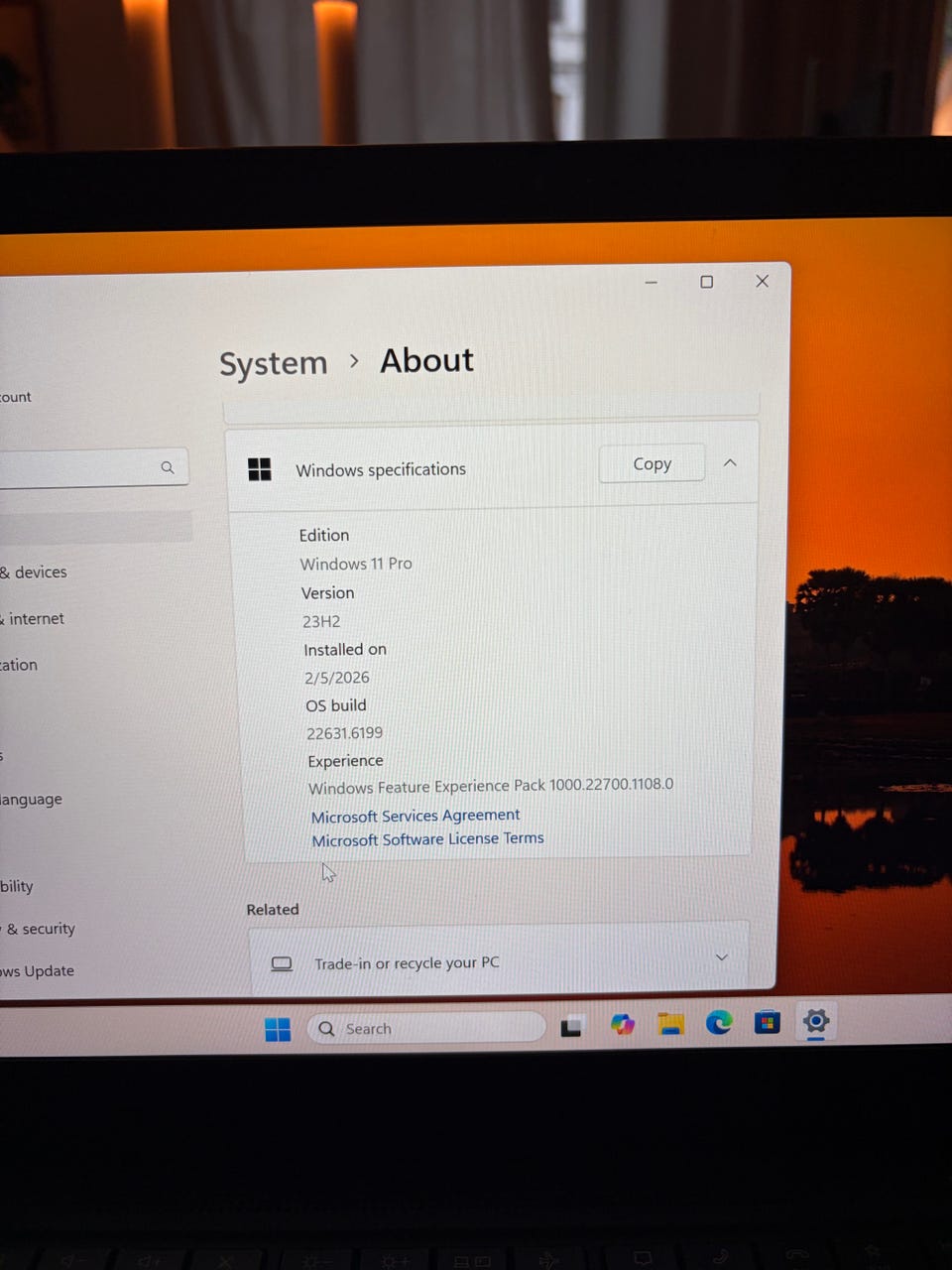Click the Copy button in Windows specifications

652,463
